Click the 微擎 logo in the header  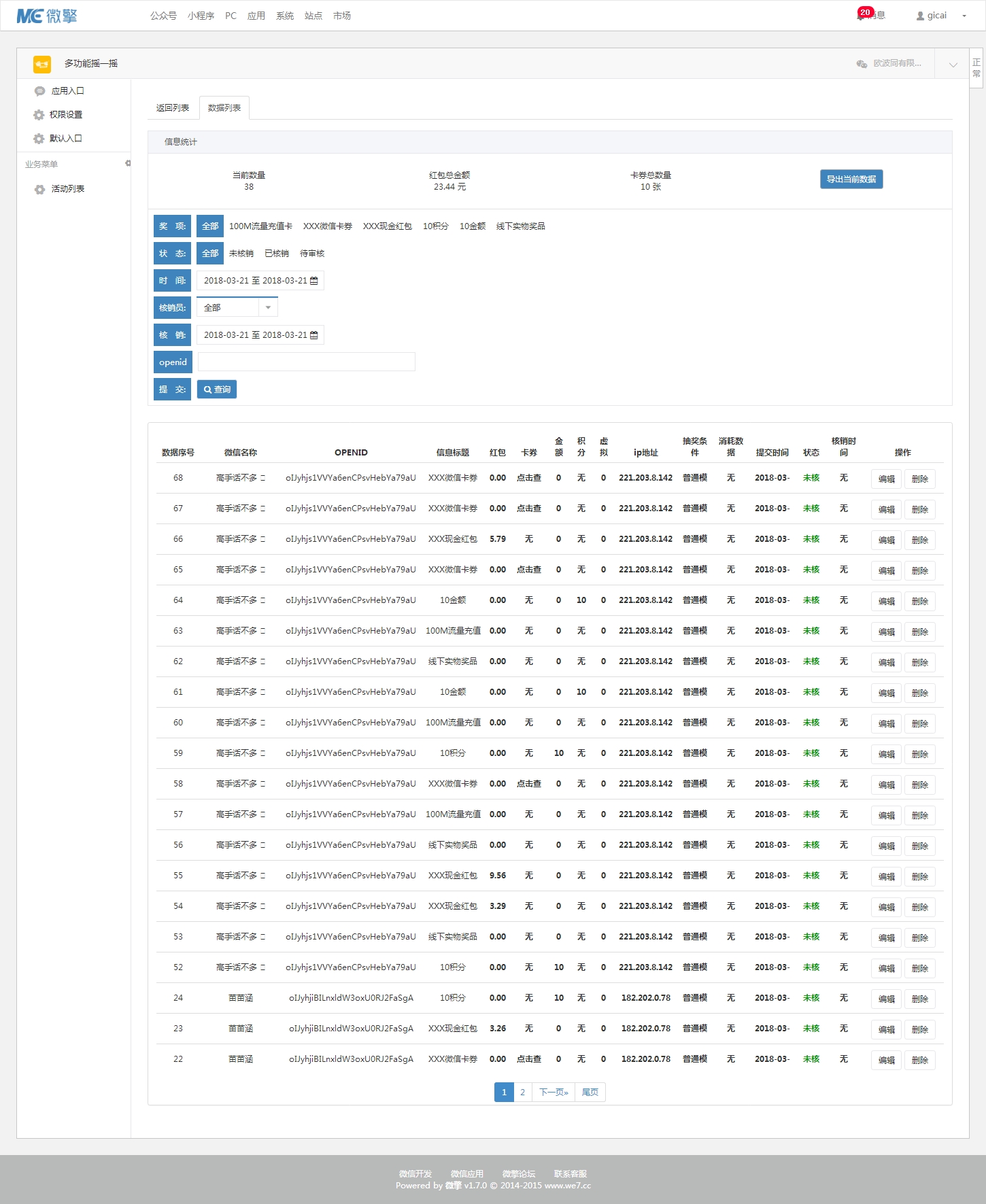point(46,16)
